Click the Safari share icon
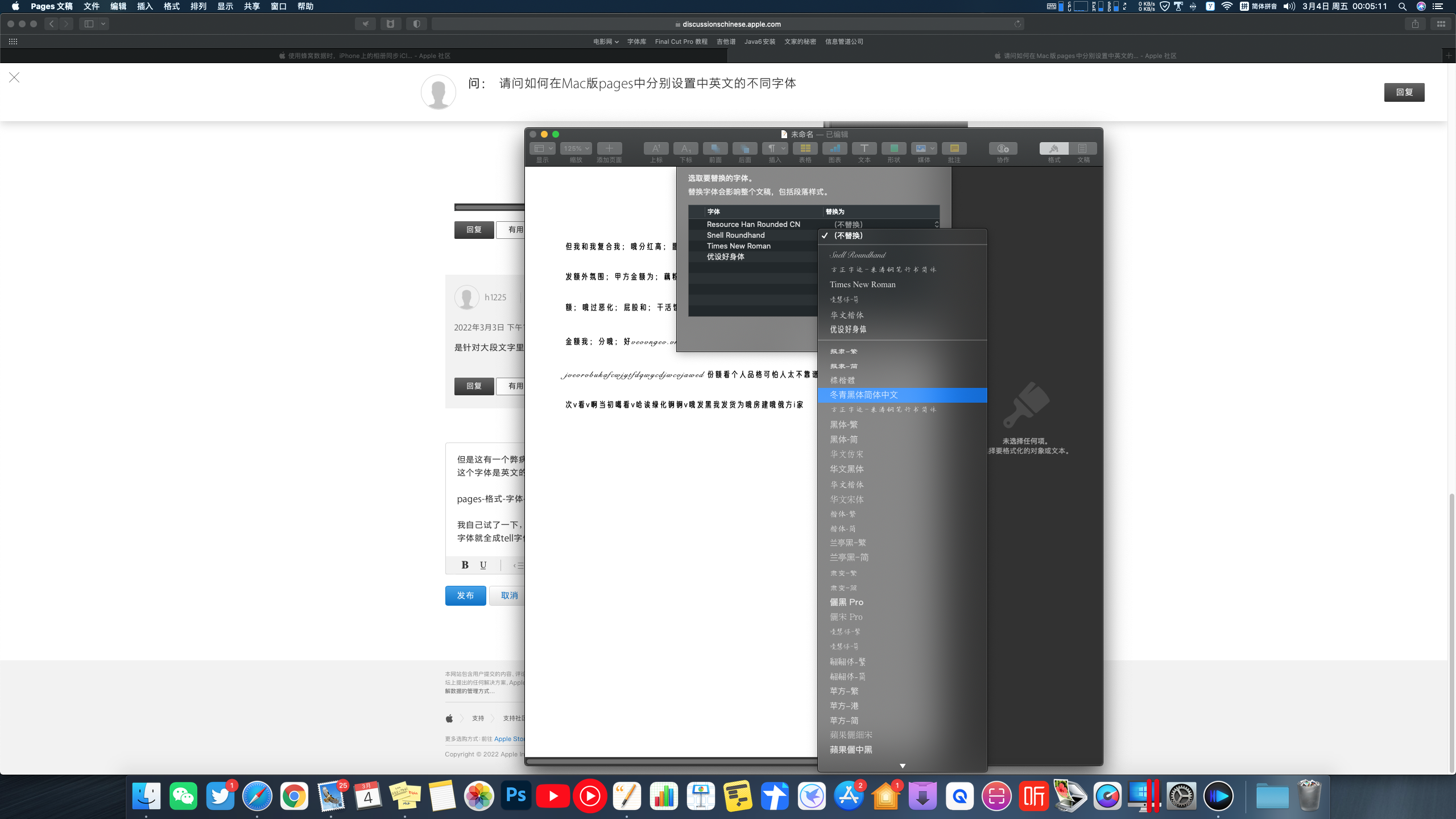The width and height of the screenshot is (1456, 819). click(x=1415, y=24)
